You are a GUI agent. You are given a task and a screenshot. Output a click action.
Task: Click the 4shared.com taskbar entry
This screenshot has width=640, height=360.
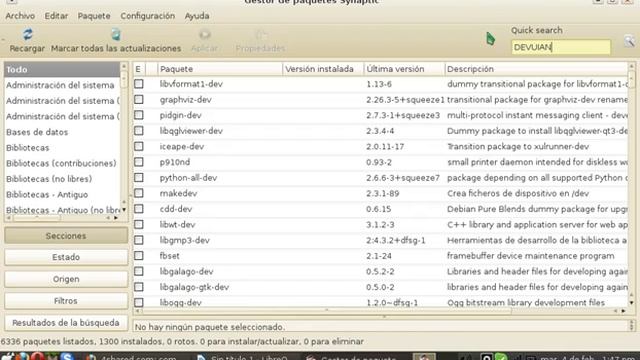pos(132,358)
